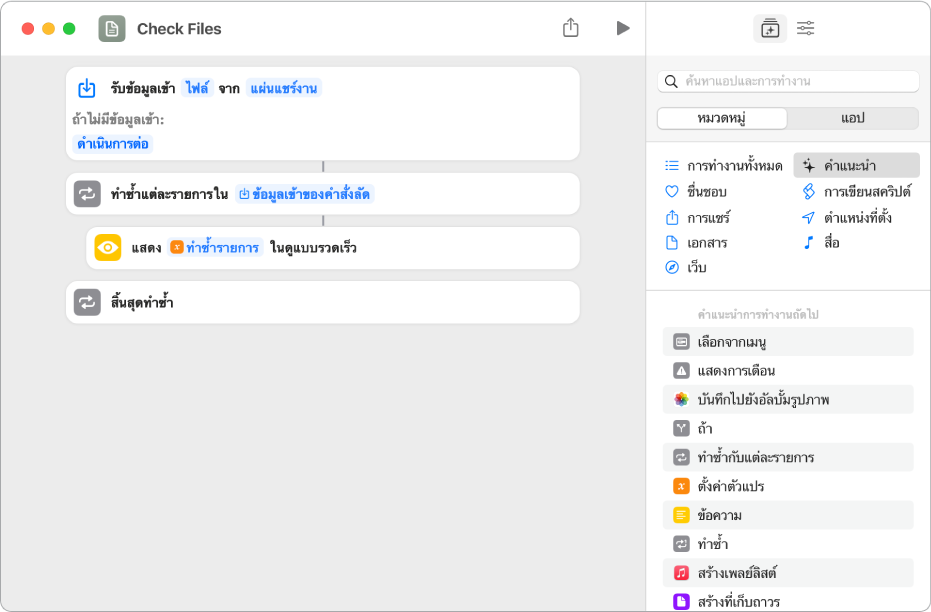Click the Share icon in the toolbar
Screen dimensions: 931x612
pyautogui.click(x=571, y=28)
